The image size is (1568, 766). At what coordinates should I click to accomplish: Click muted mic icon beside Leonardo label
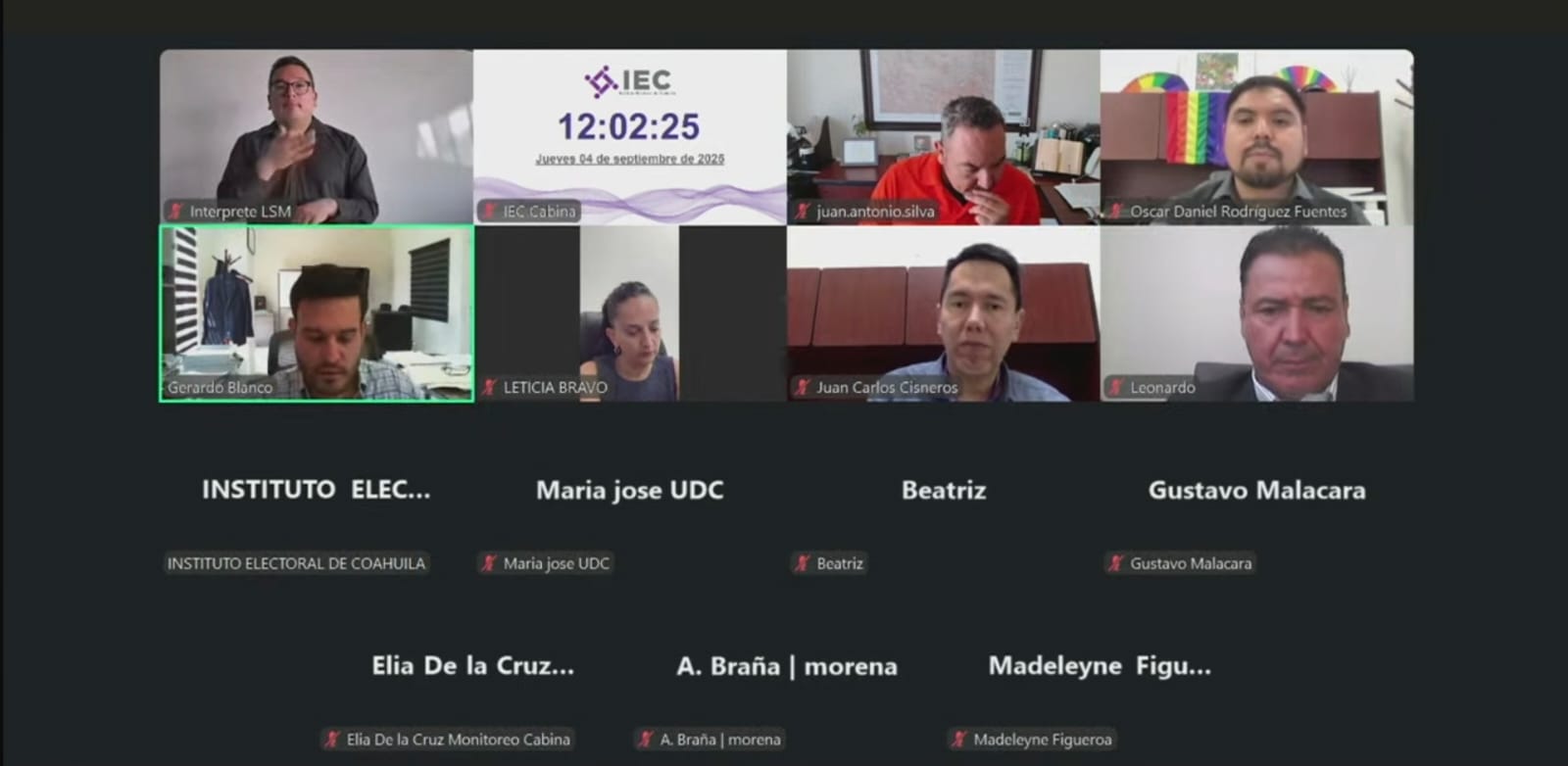(x=1116, y=387)
